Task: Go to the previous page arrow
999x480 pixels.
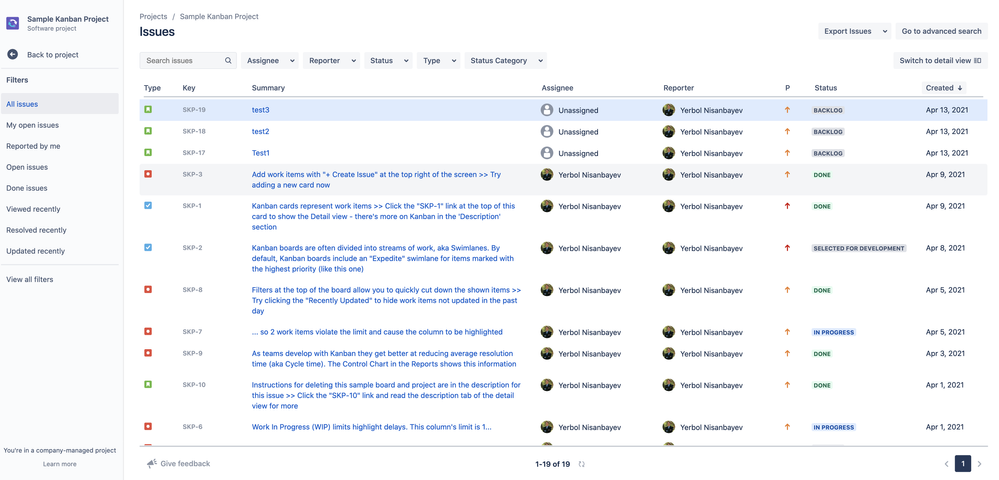Action: point(947,464)
